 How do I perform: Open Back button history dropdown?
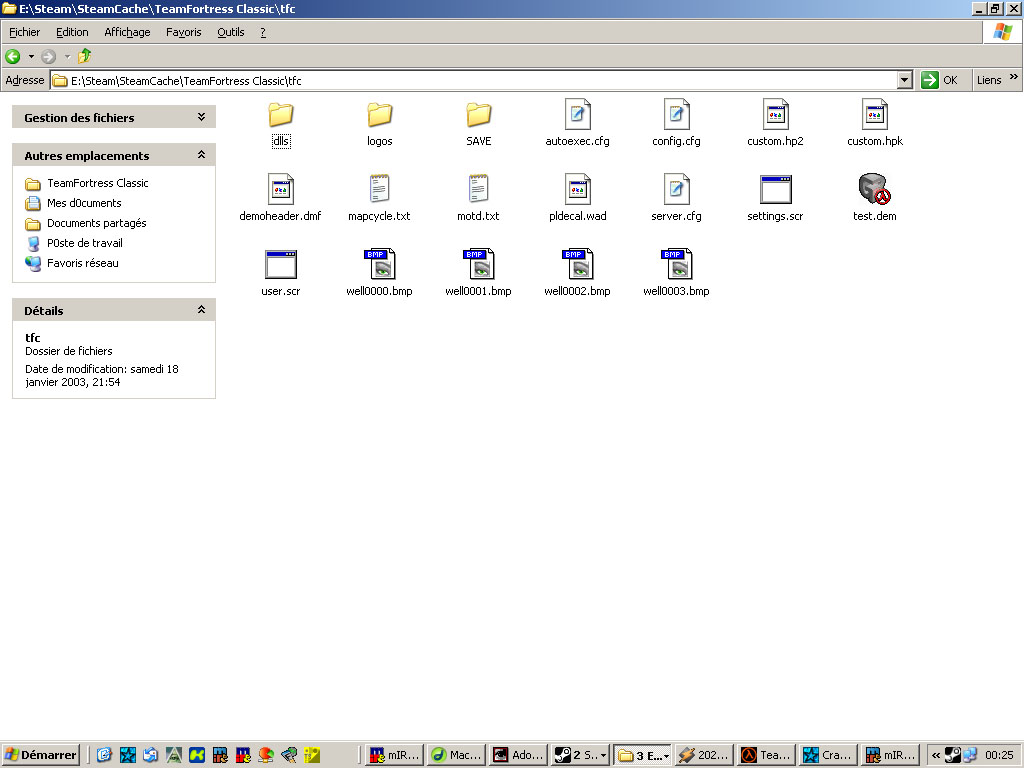coord(31,56)
